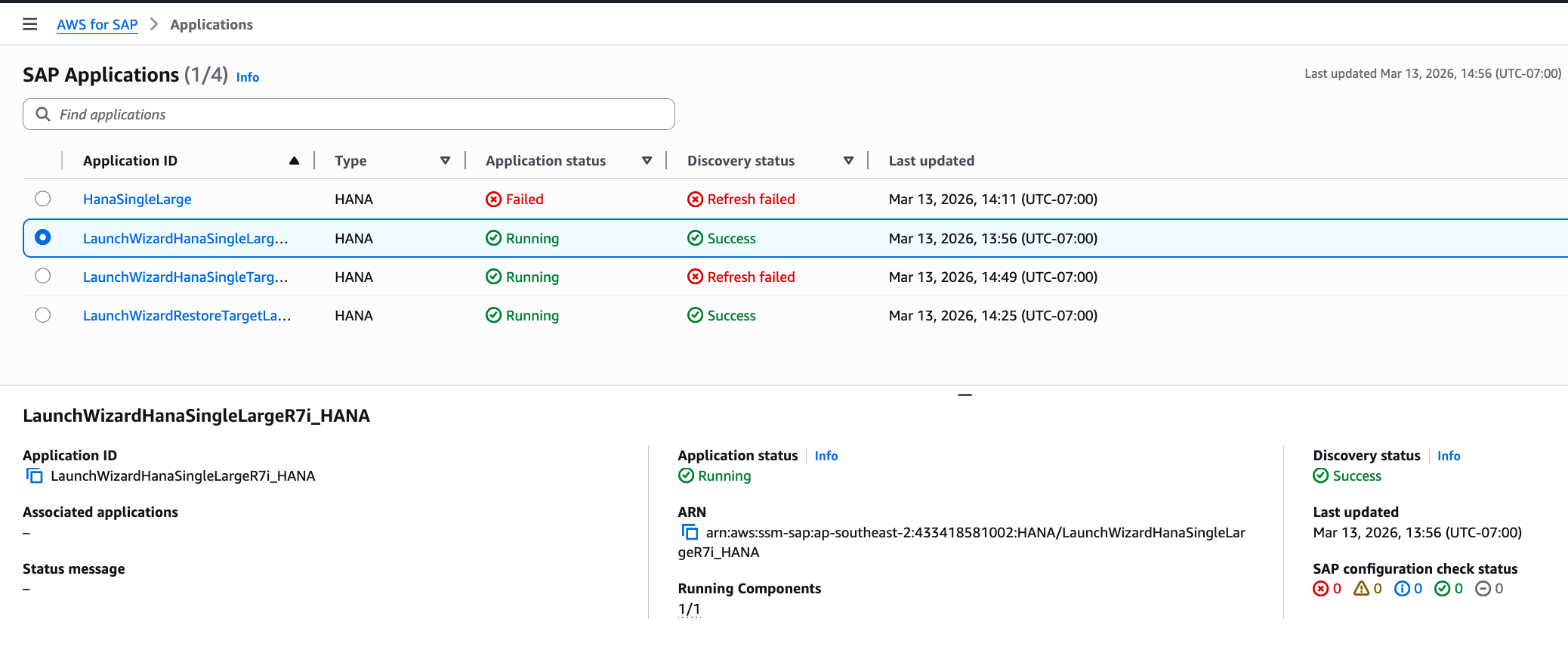Click the detail panel Running status icon
The height and width of the screenshot is (647, 1568).
pos(686,475)
